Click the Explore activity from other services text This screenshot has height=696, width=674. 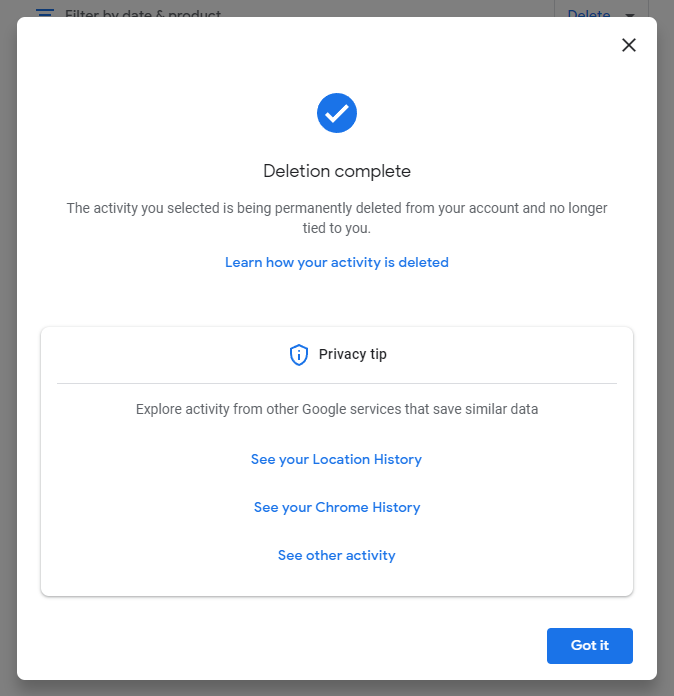[x=337, y=410]
